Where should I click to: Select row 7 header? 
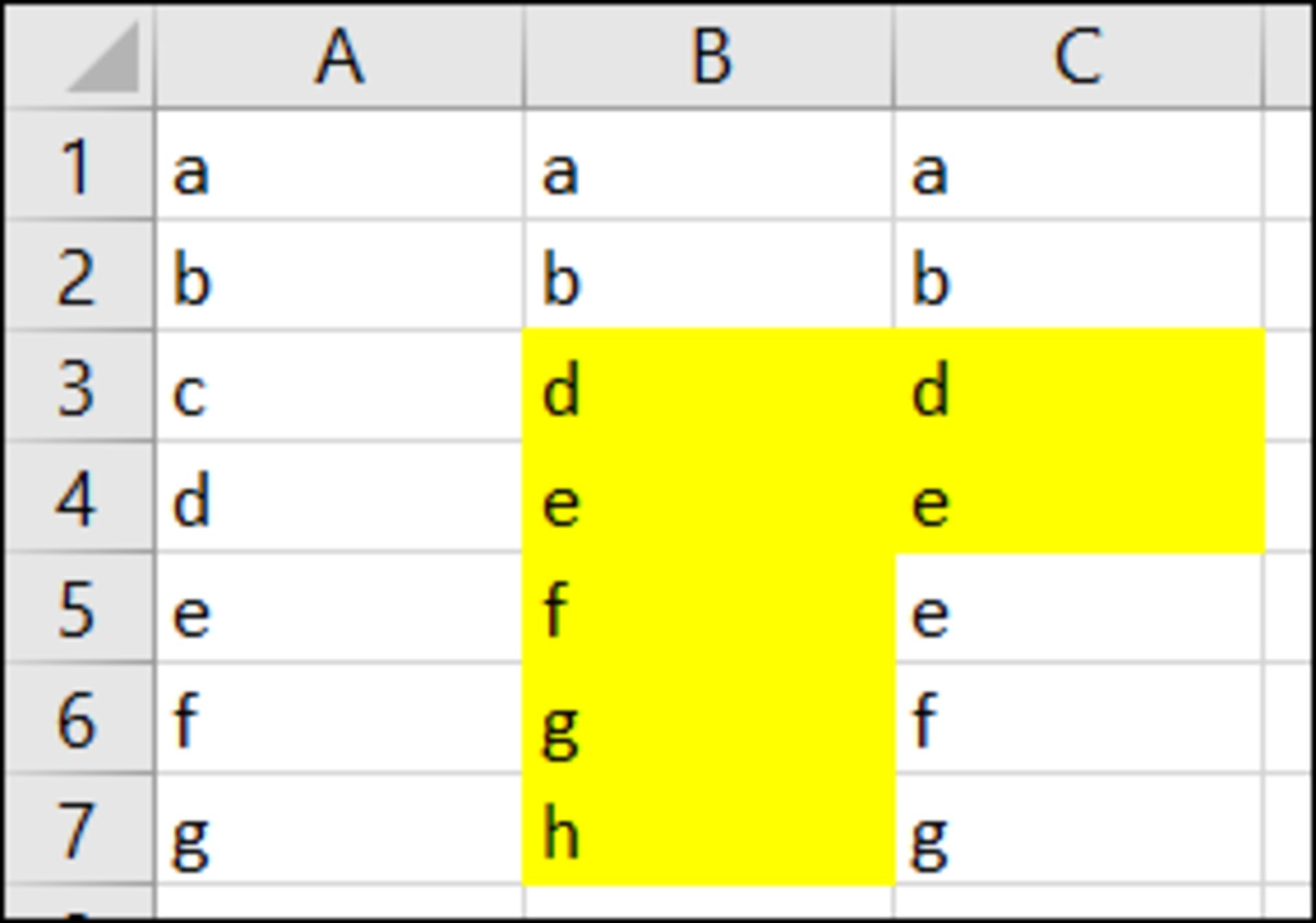tap(79, 829)
